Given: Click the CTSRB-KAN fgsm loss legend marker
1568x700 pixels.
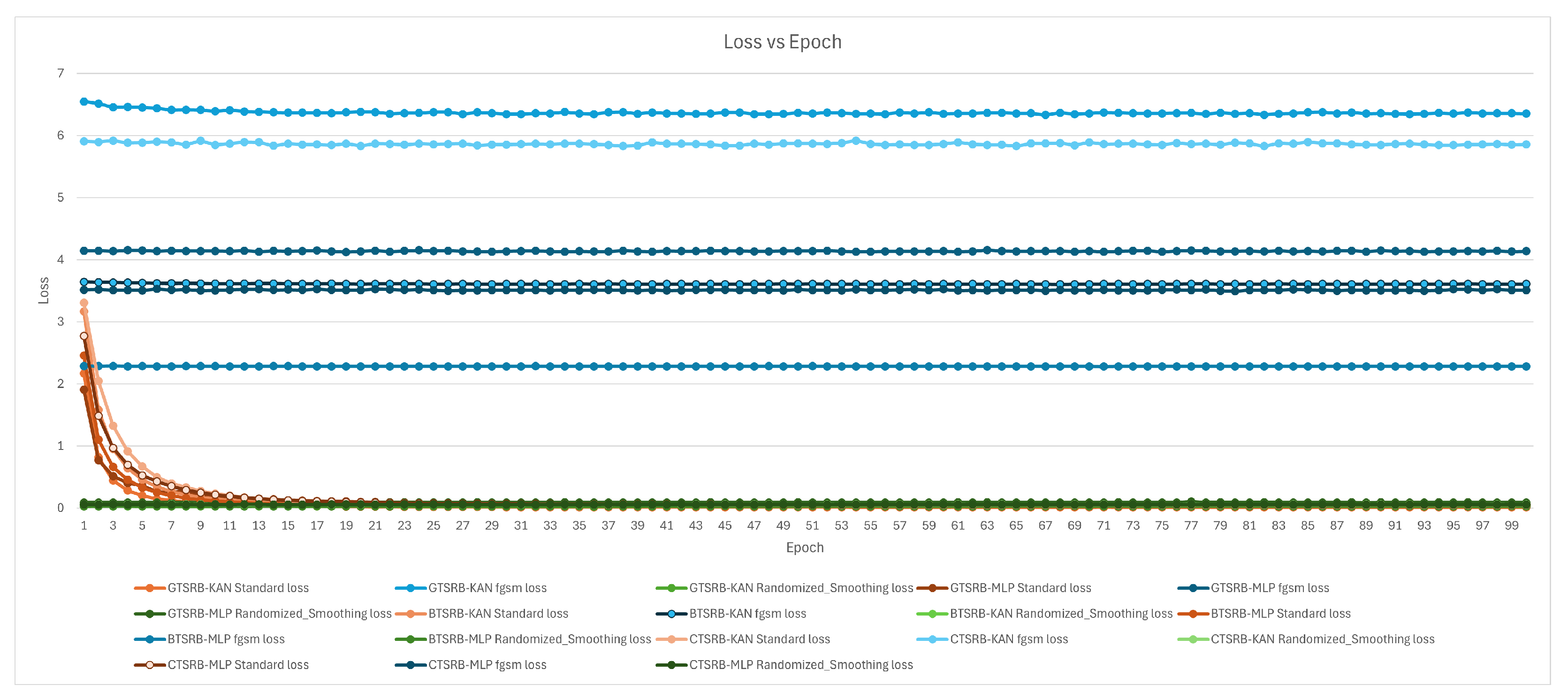Looking at the screenshot, I should pyautogui.click(x=932, y=639).
